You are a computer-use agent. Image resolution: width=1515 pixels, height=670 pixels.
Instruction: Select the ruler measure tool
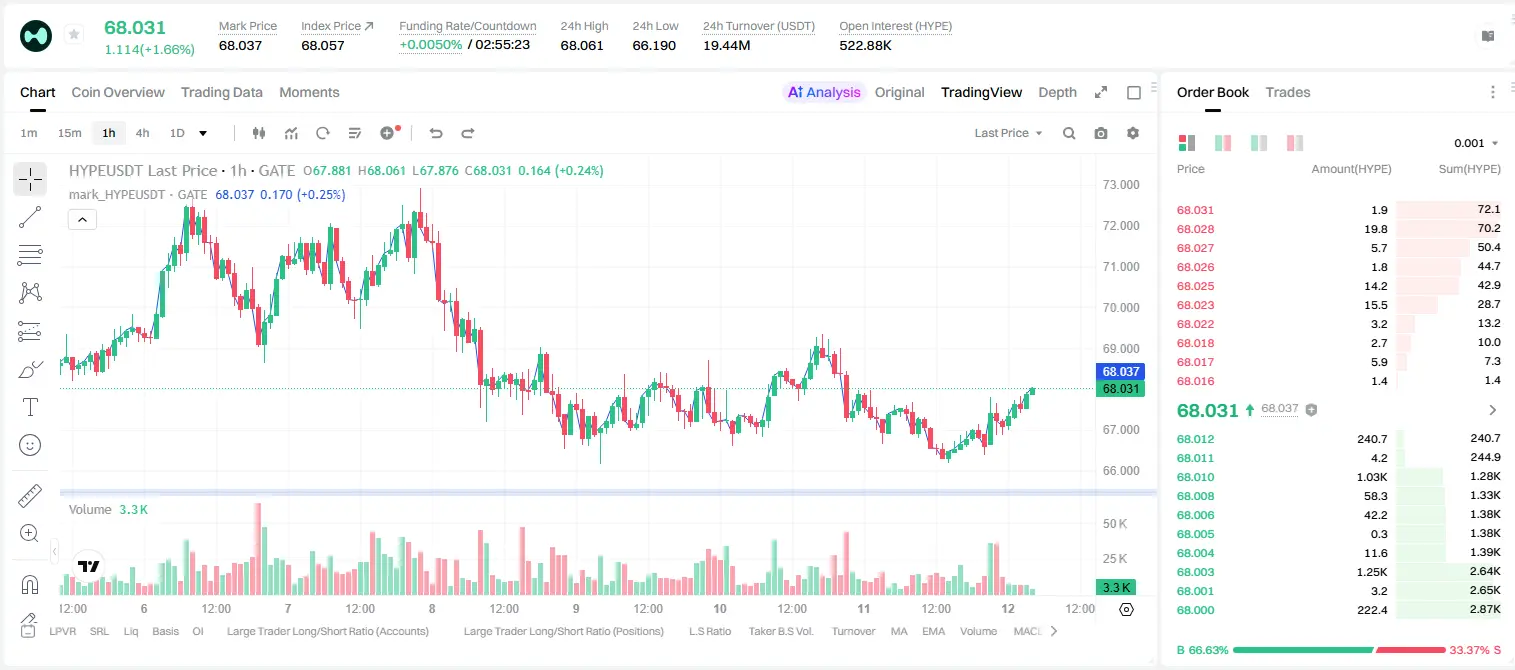coord(30,496)
